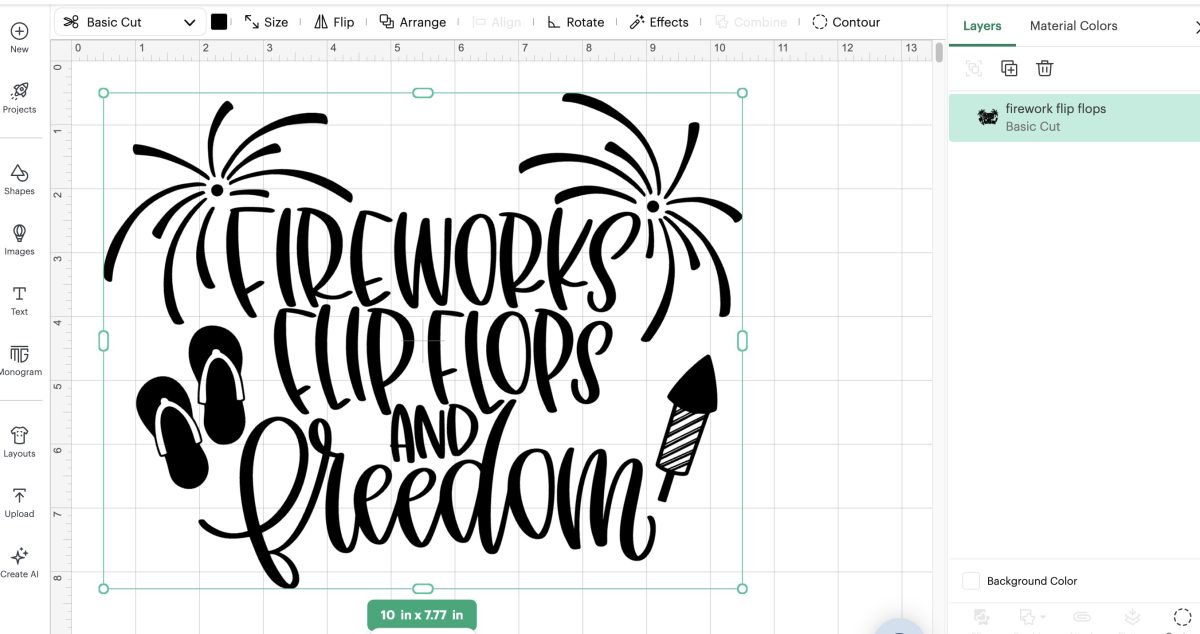Switch to the Layers tab
1200x634 pixels.
click(x=982, y=25)
